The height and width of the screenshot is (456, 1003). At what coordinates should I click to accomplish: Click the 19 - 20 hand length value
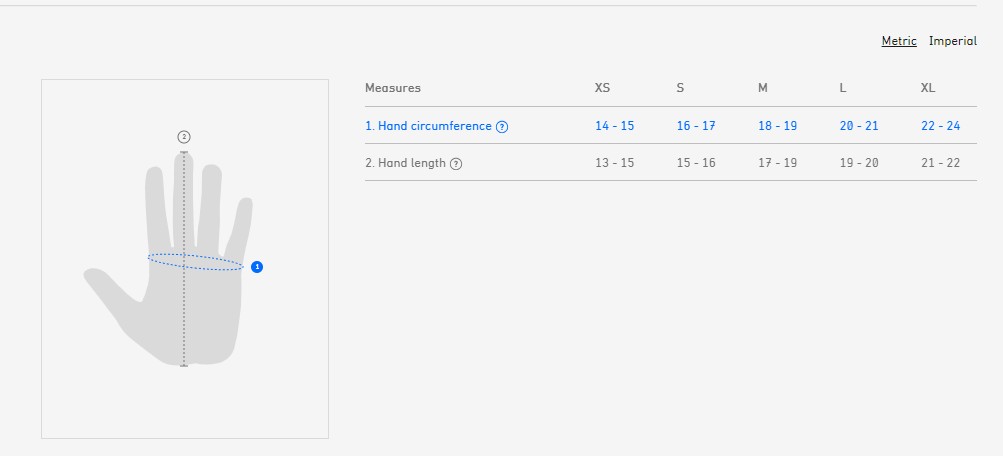click(858, 163)
